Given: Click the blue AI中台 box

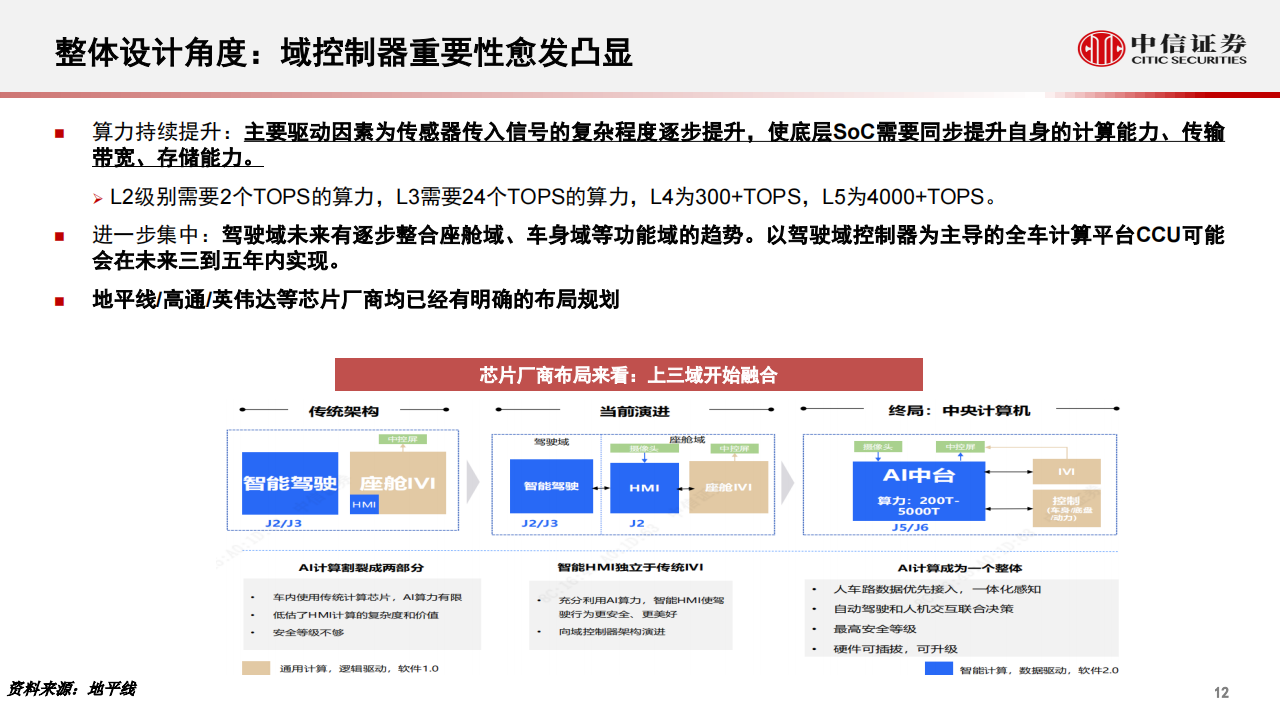Looking at the screenshot, I should pyautogui.click(x=918, y=491).
